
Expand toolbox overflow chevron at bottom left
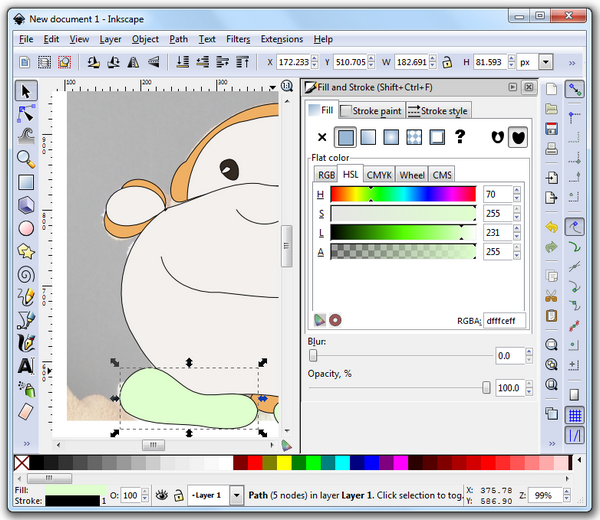point(26,444)
